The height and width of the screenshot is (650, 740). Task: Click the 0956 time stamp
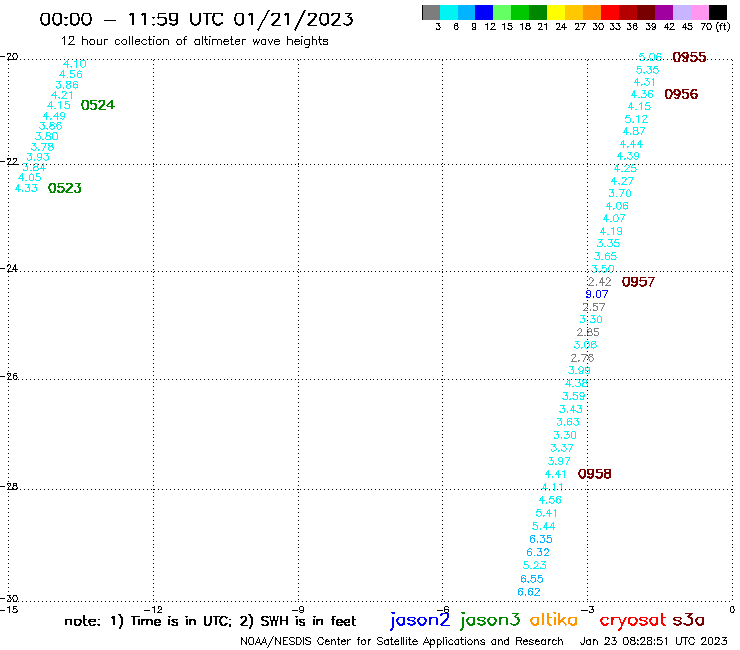click(681, 94)
